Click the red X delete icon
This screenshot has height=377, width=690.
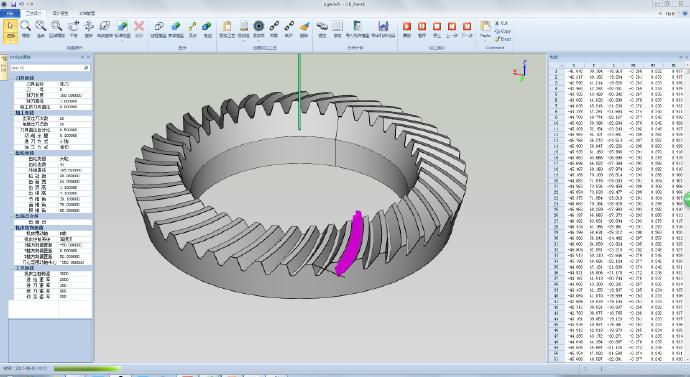[139, 26]
